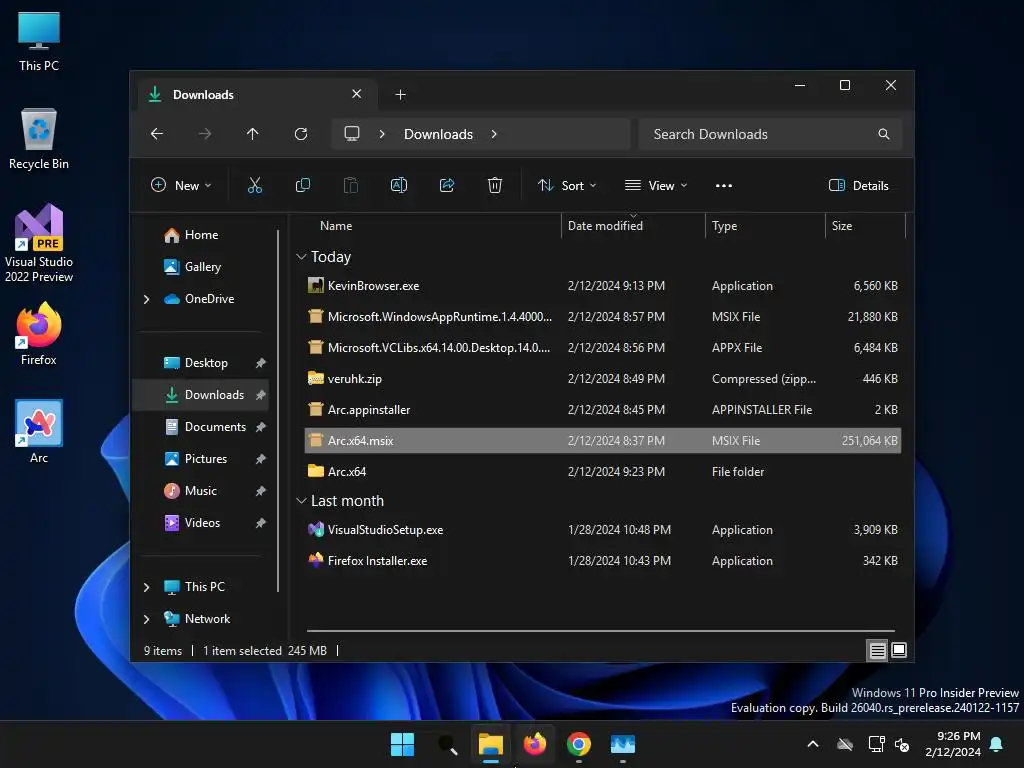
Task: Select KevinBrowser.exe file
Action: coord(602,286)
